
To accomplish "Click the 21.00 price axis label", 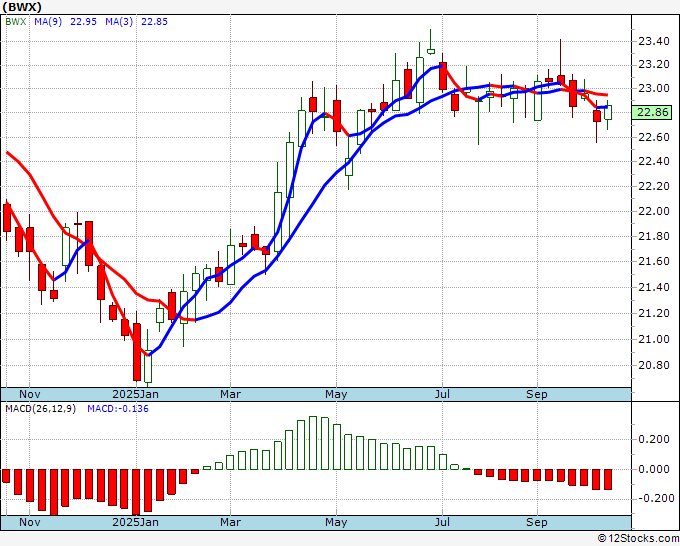I will click(x=653, y=339).
